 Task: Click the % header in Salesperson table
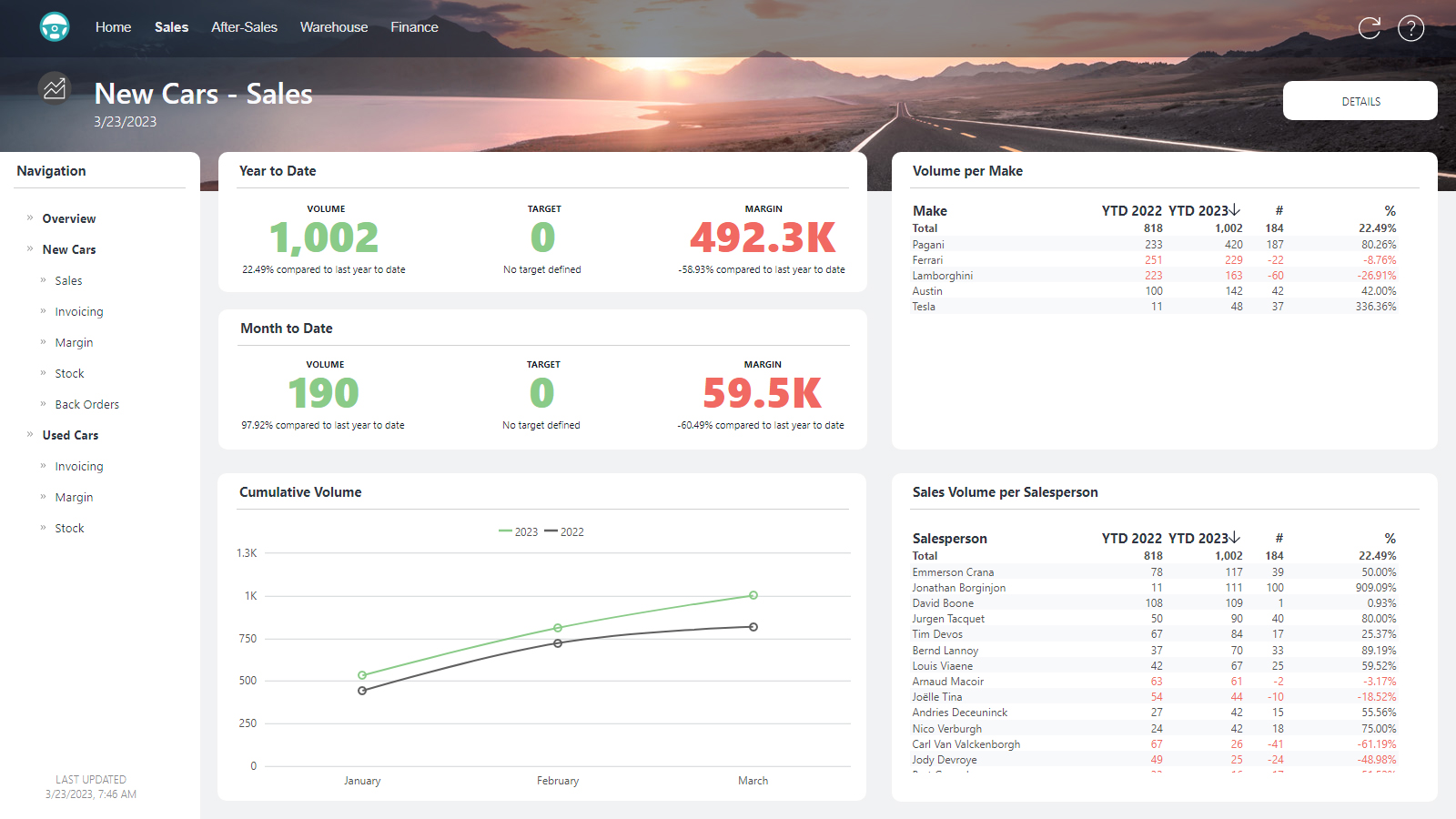click(1390, 538)
